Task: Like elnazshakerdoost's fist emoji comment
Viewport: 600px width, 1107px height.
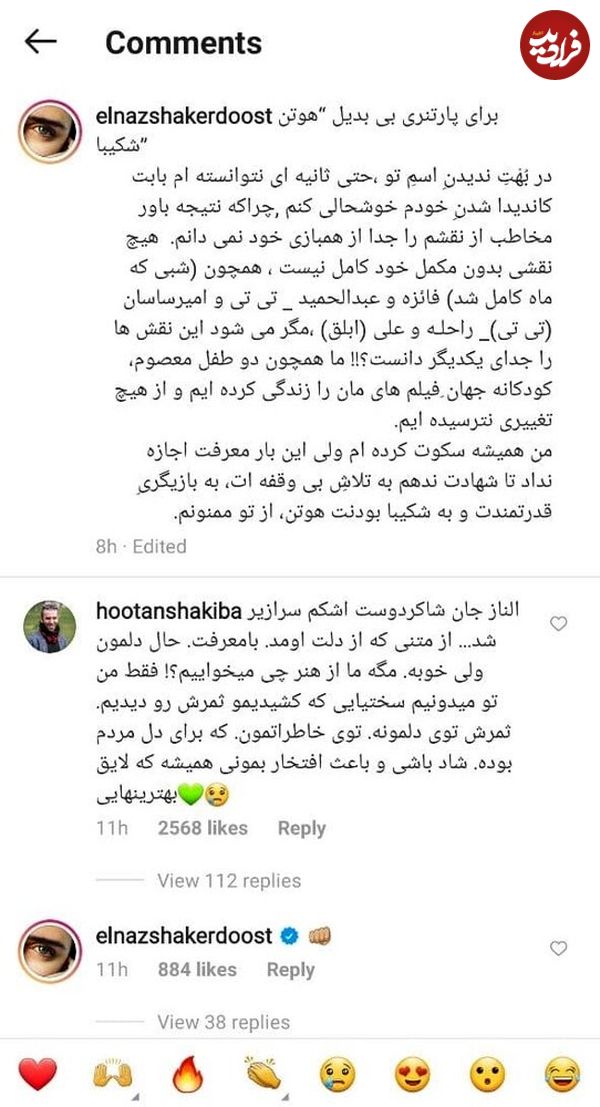Action: (x=558, y=948)
